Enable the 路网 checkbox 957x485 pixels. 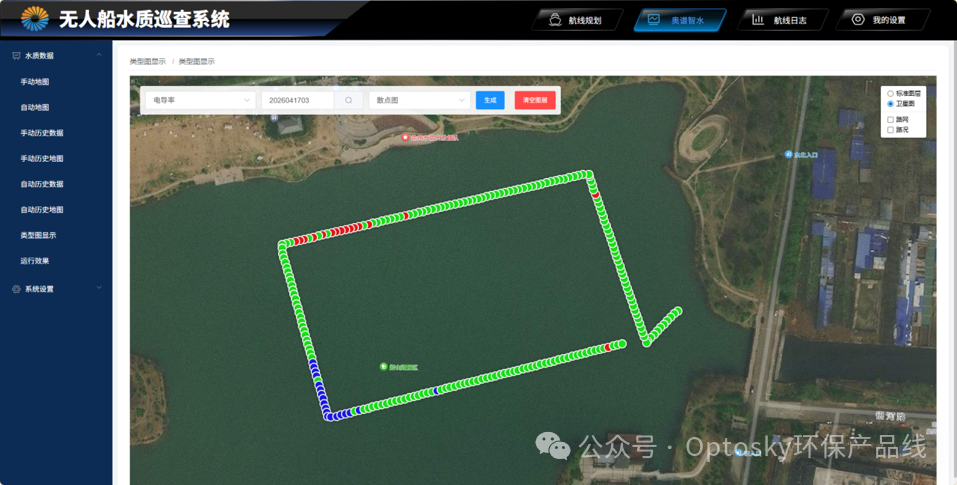click(890, 120)
